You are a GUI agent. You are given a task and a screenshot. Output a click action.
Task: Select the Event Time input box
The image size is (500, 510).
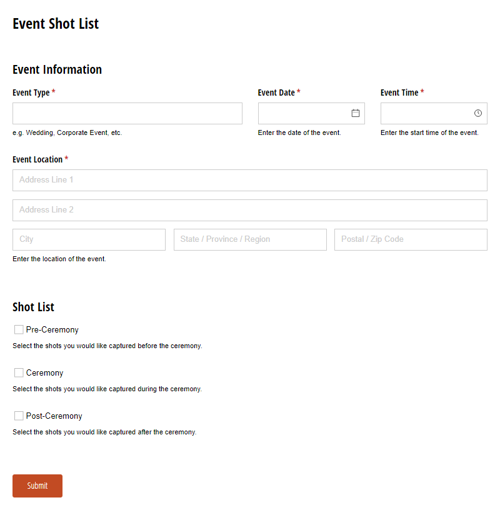(434, 113)
